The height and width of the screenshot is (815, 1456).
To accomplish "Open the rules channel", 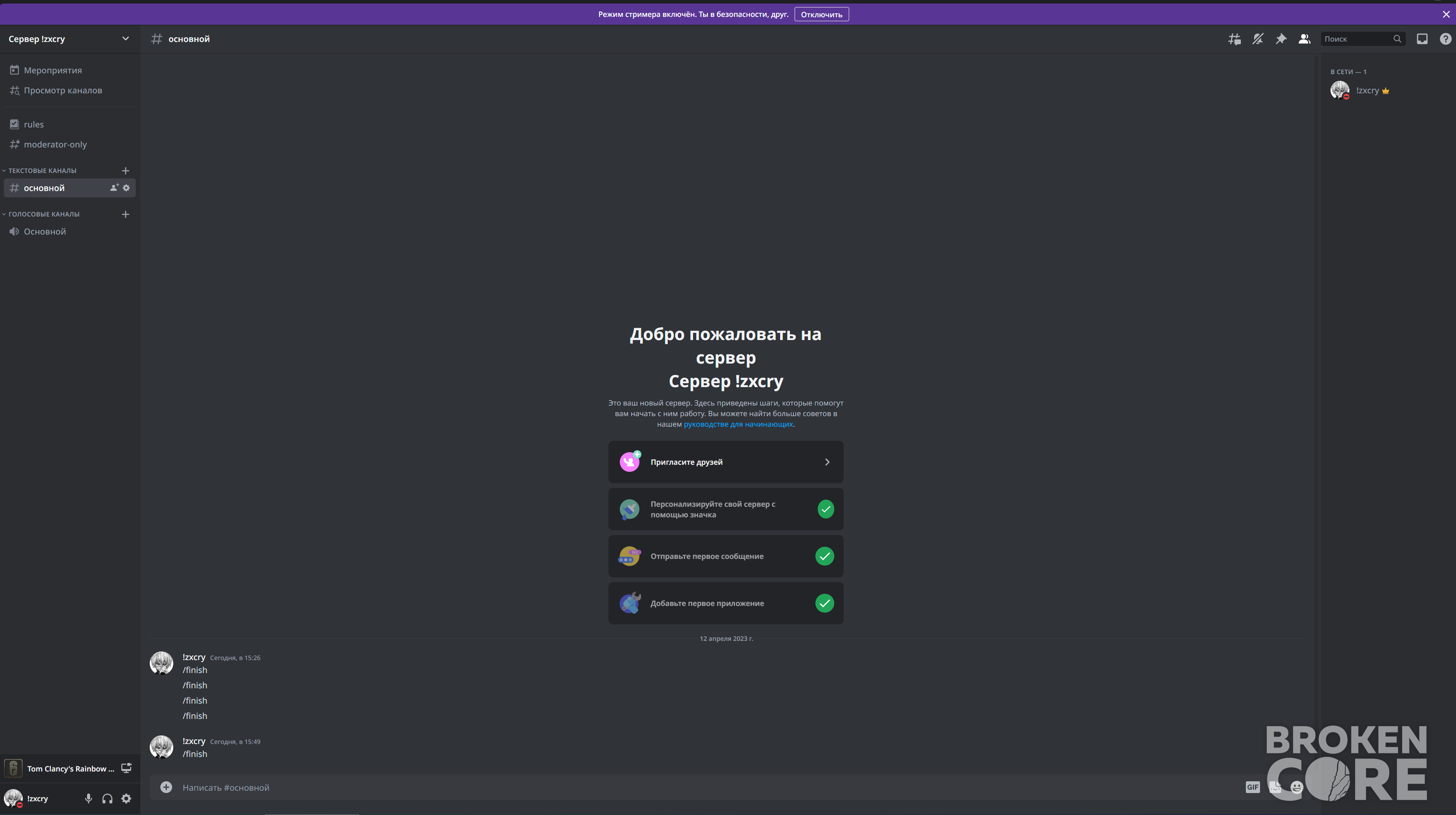I will click(x=69, y=124).
